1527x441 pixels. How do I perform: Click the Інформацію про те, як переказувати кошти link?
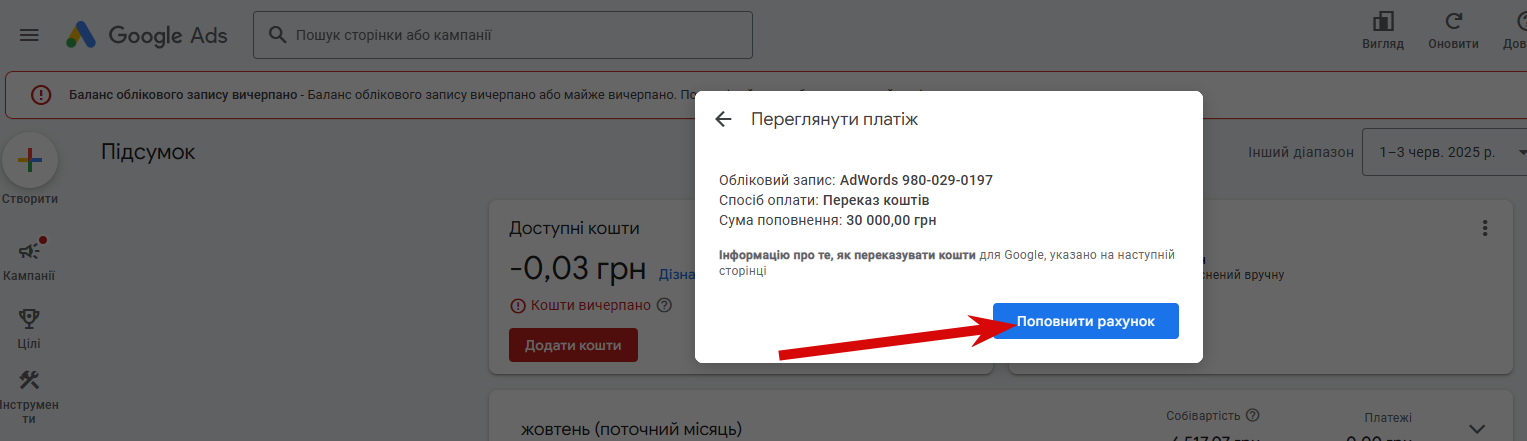pyautogui.click(x=847, y=255)
